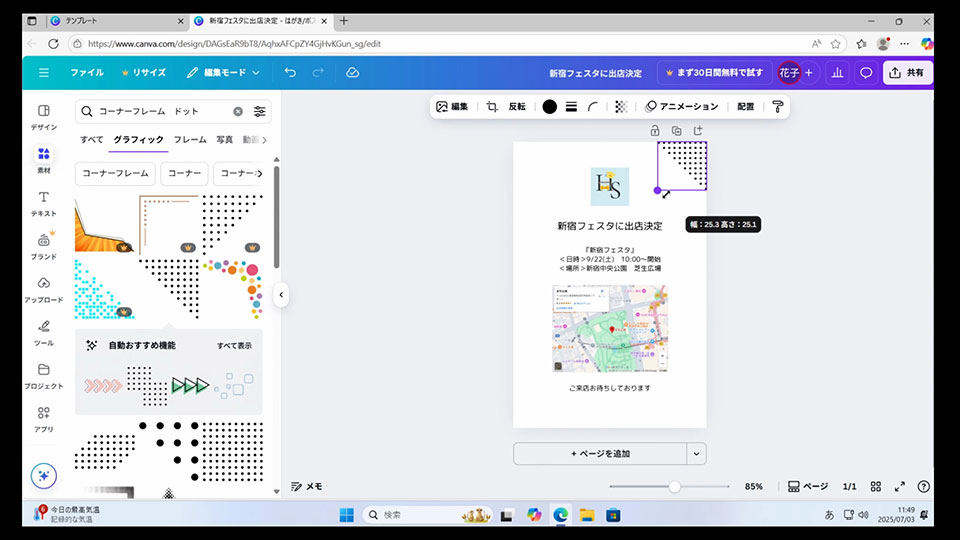Show more chips with right arrow

point(260,173)
